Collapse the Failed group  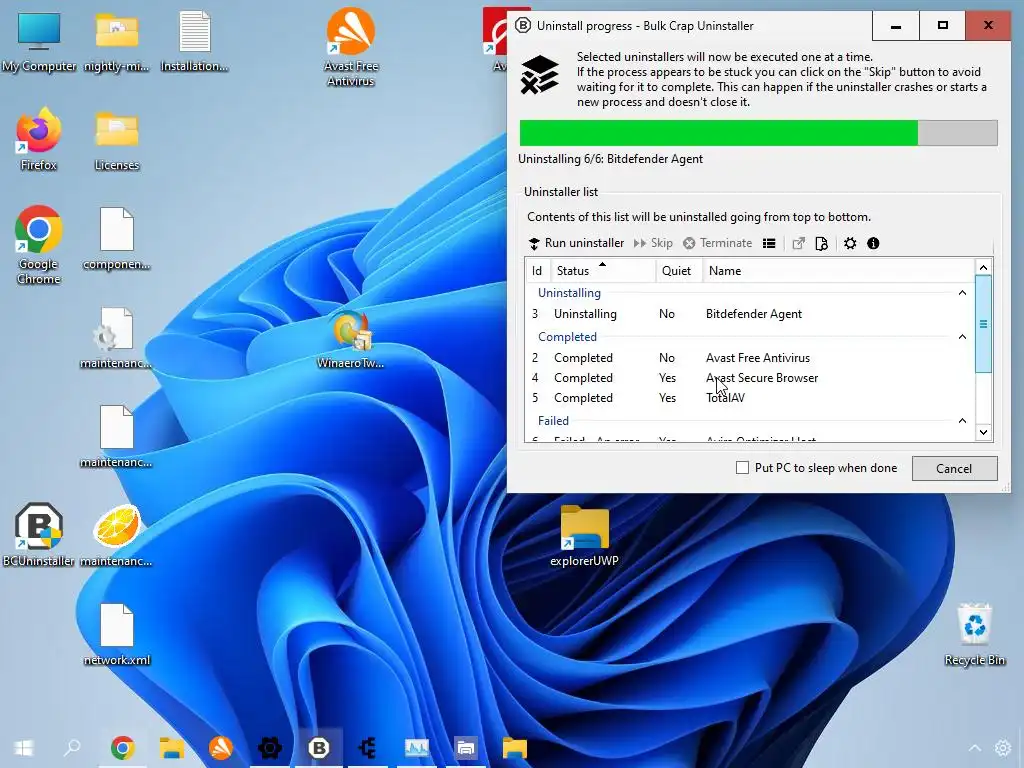pyautogui.click(x=962, y=421)
